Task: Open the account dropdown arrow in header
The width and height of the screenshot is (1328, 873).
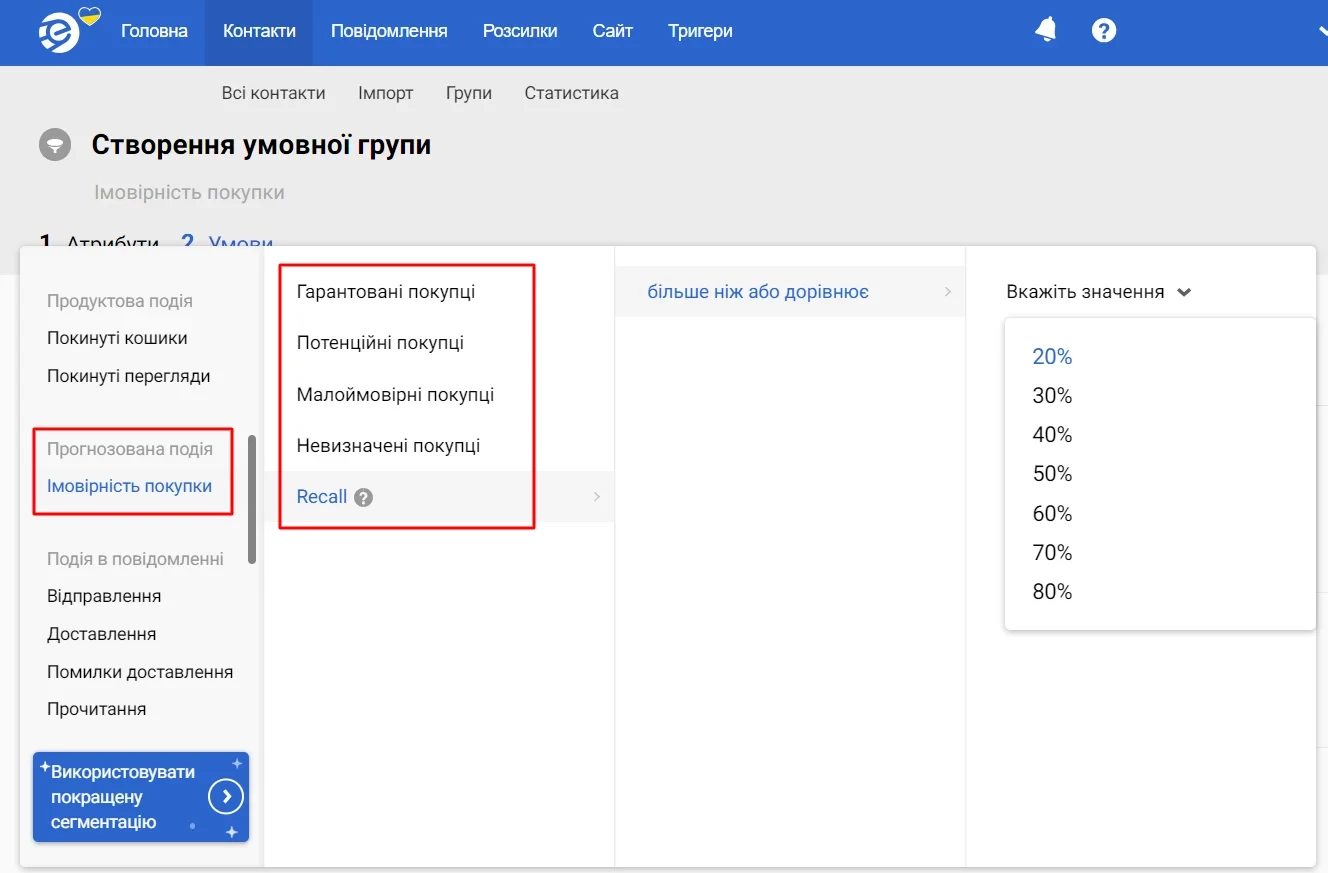Action: coord(1322,31)
